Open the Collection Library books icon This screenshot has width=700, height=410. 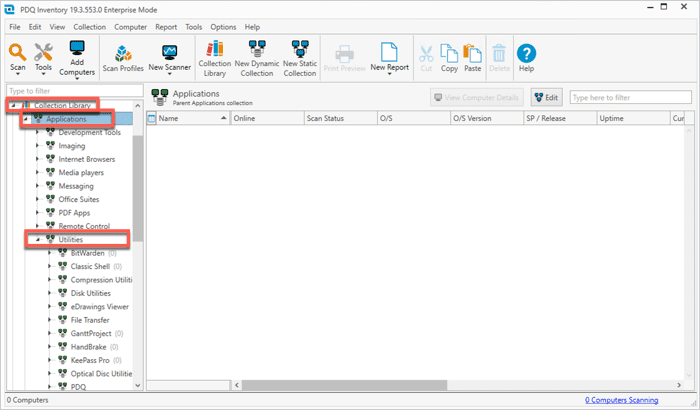(215, 49)
